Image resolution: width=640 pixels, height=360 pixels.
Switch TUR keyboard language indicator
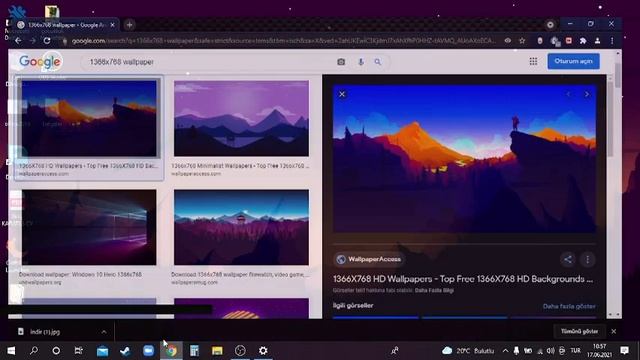tap(576, 351)
